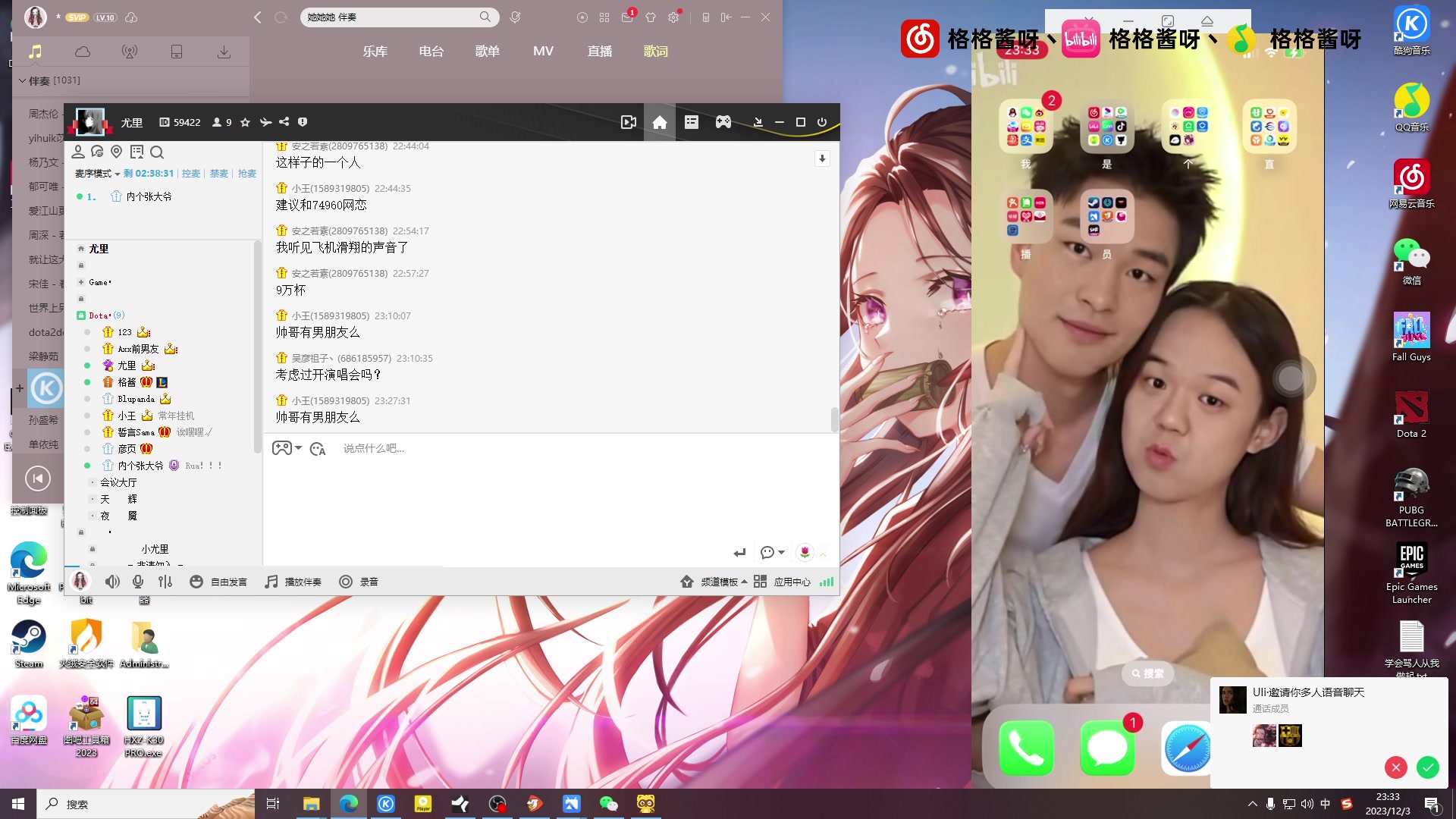Image resolution: width=1456 pixels, height=819 pixels.
Task: Switch to MV tab in KuGou
Action: tap(543, 51)
